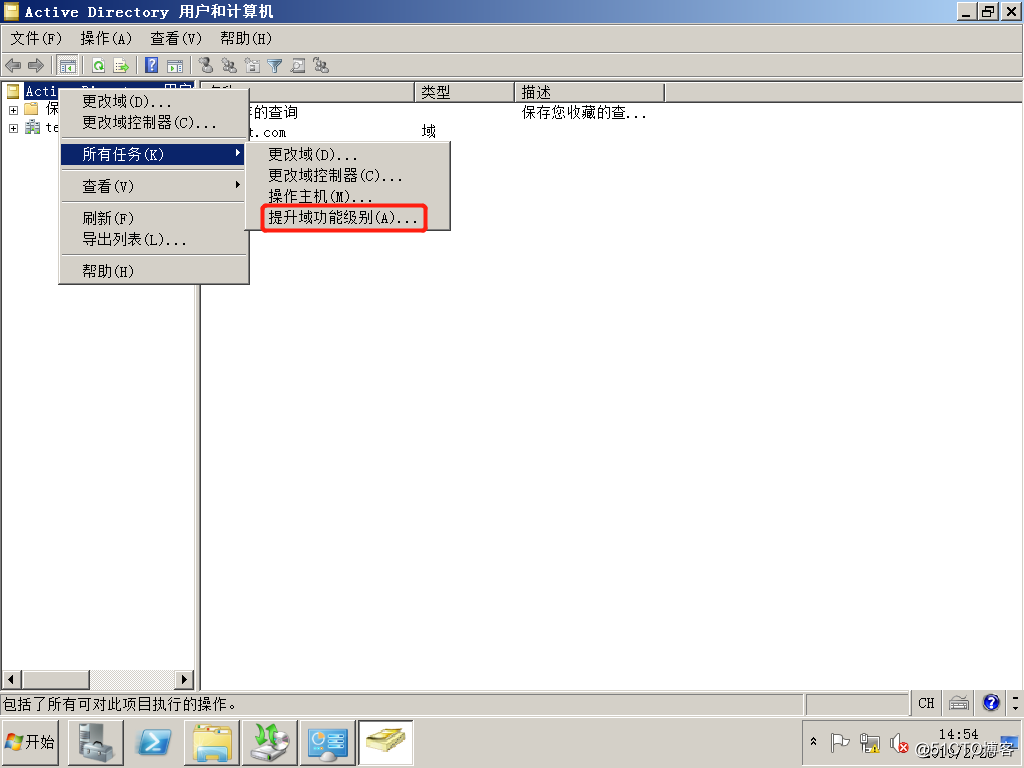Click the control panel monitor taskbar icon

(327, 743)
